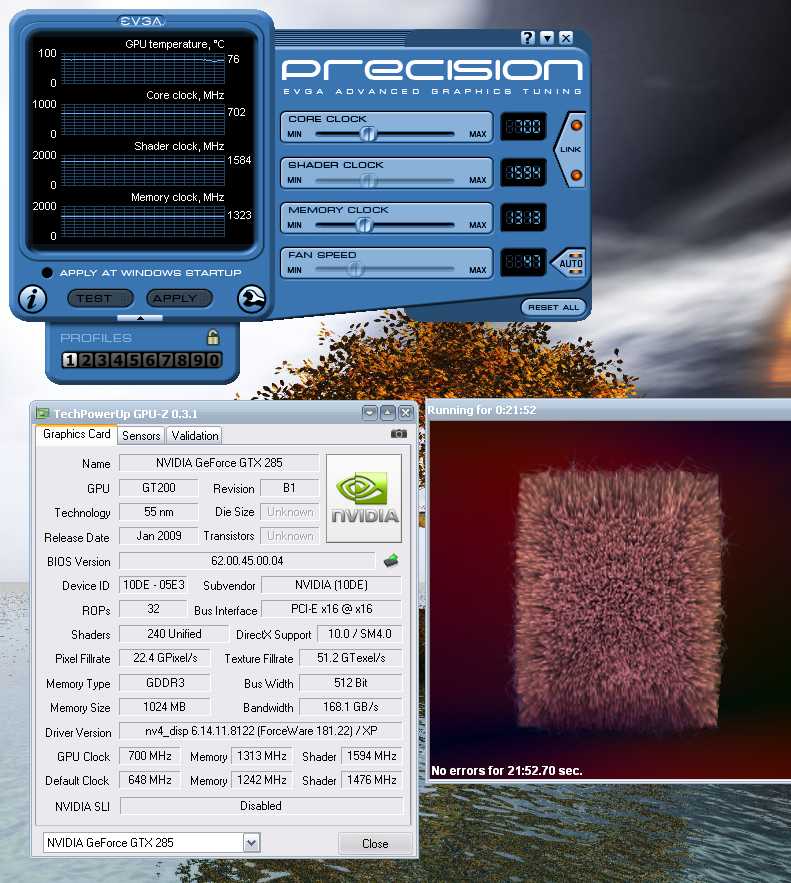This screenshot has width=791, height=883.
Task: Click the core clock value display
Action: [523, 126]
